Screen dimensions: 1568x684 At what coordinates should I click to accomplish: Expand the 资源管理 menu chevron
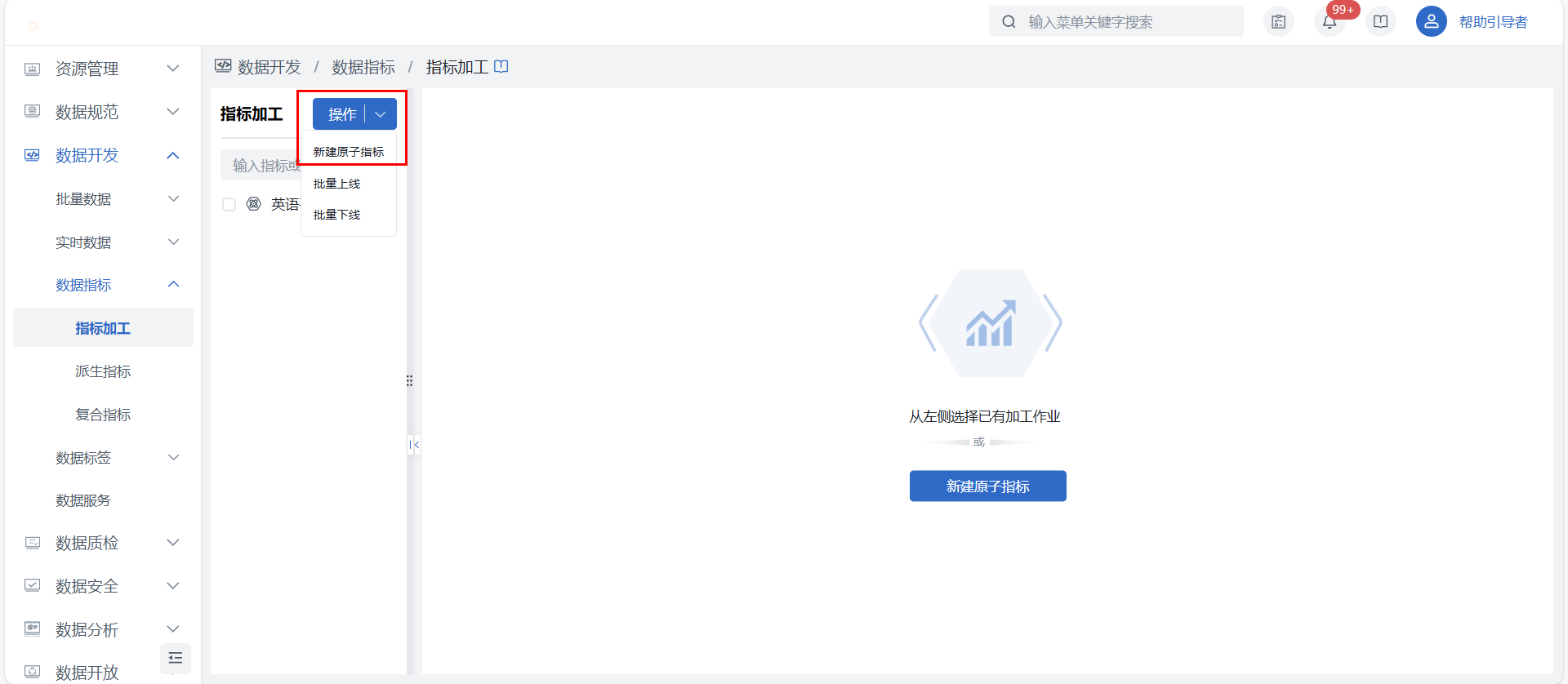[173, 69]
